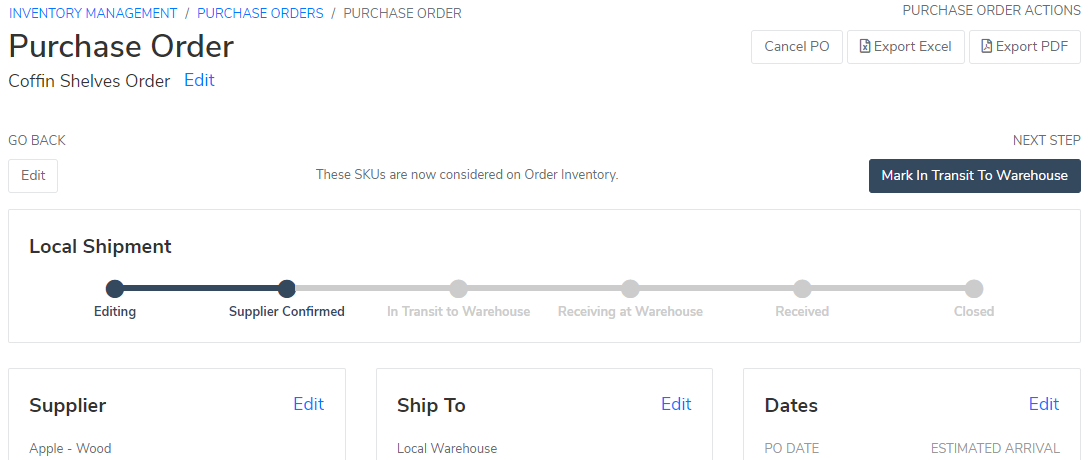Cancel the purchase order
This screenshot has width=1088, height=460.
(797, 47)
